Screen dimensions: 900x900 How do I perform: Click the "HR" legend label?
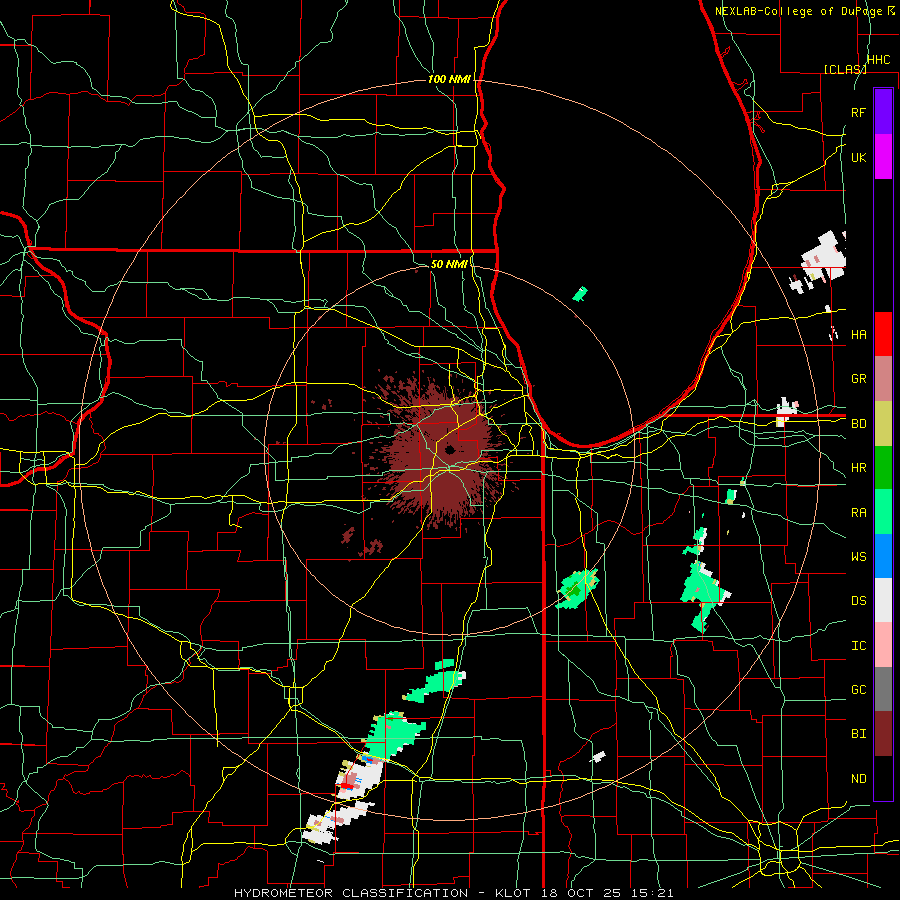[x=858, y=468]
